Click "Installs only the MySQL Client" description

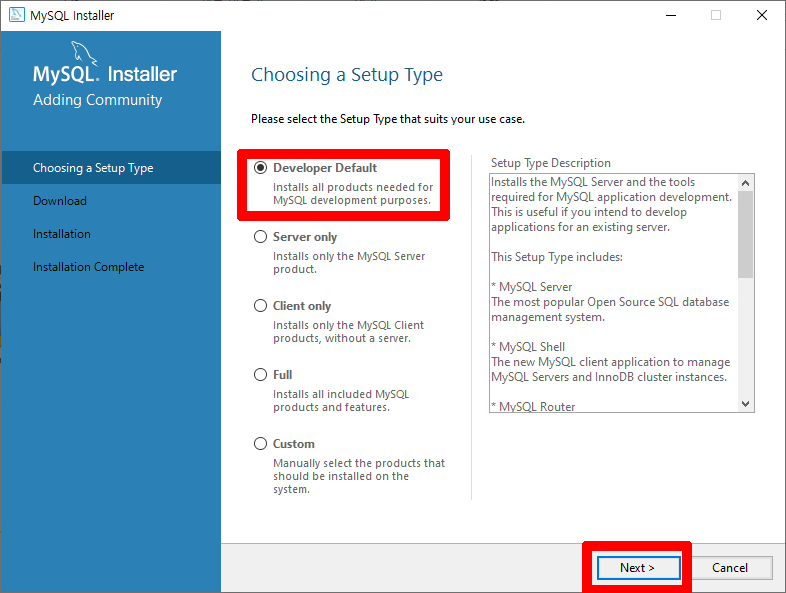click(348, 331)
